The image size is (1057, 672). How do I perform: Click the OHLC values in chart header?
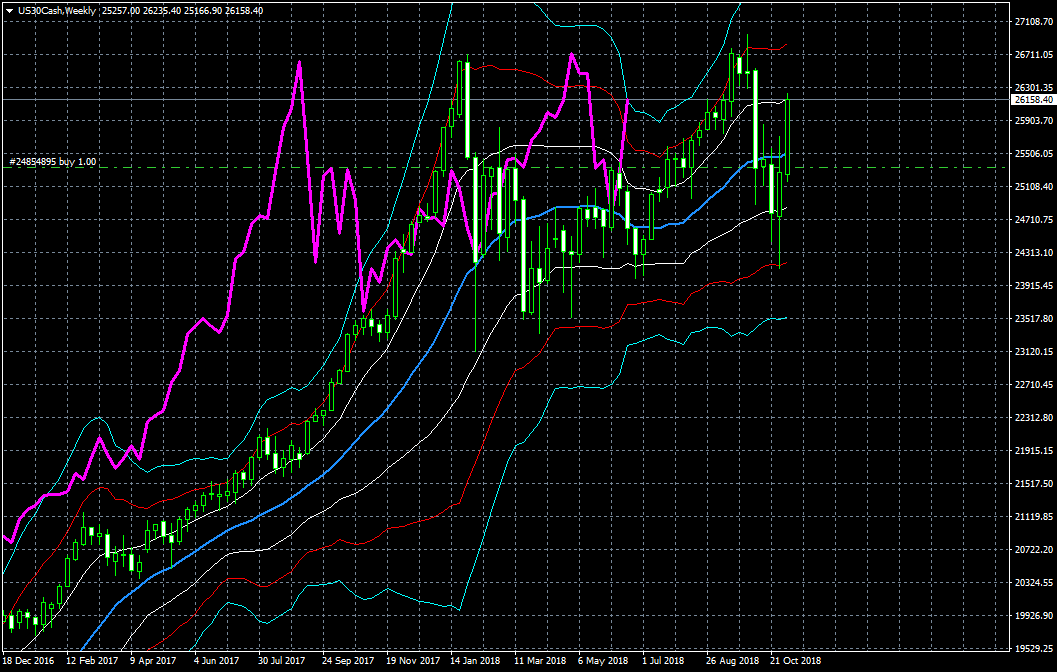click(183, 10)
